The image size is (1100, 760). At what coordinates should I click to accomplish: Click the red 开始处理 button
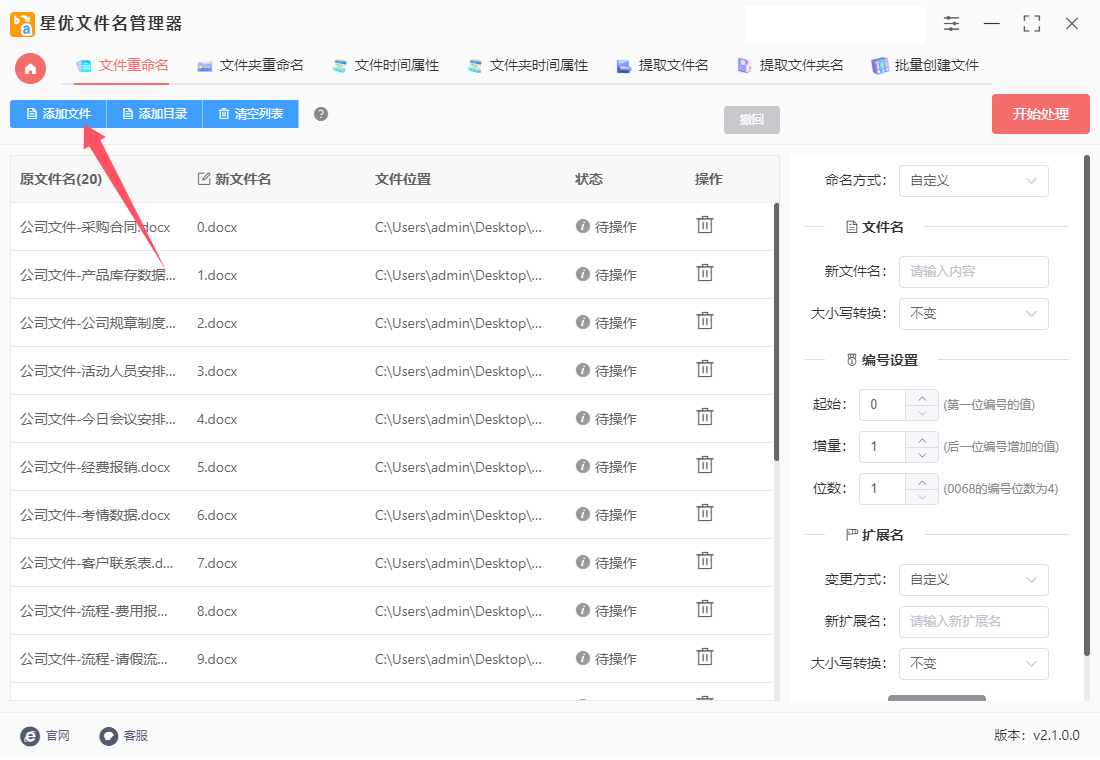(1040, 114)
